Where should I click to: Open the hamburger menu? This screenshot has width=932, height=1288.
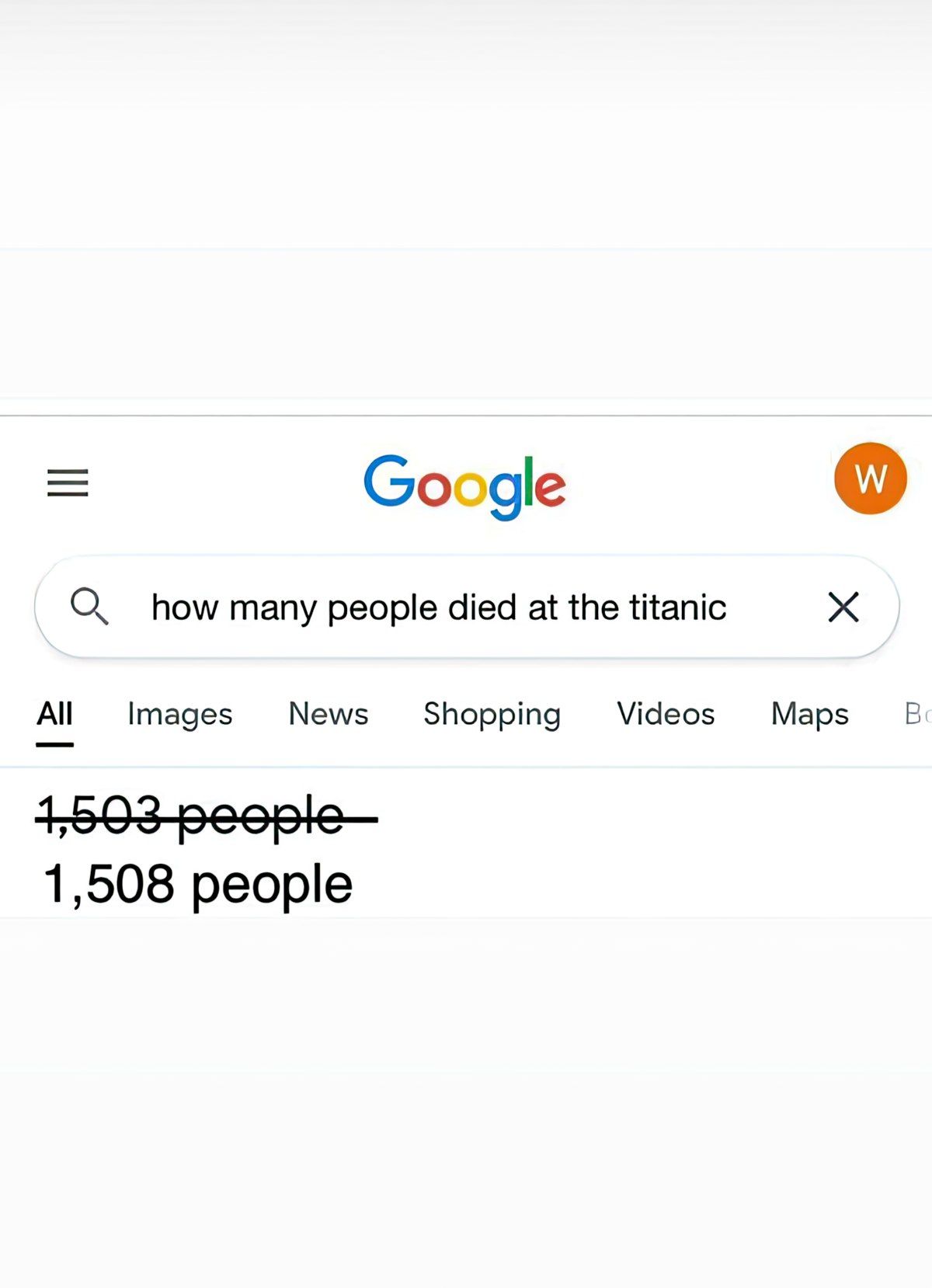tap(68, 482)
